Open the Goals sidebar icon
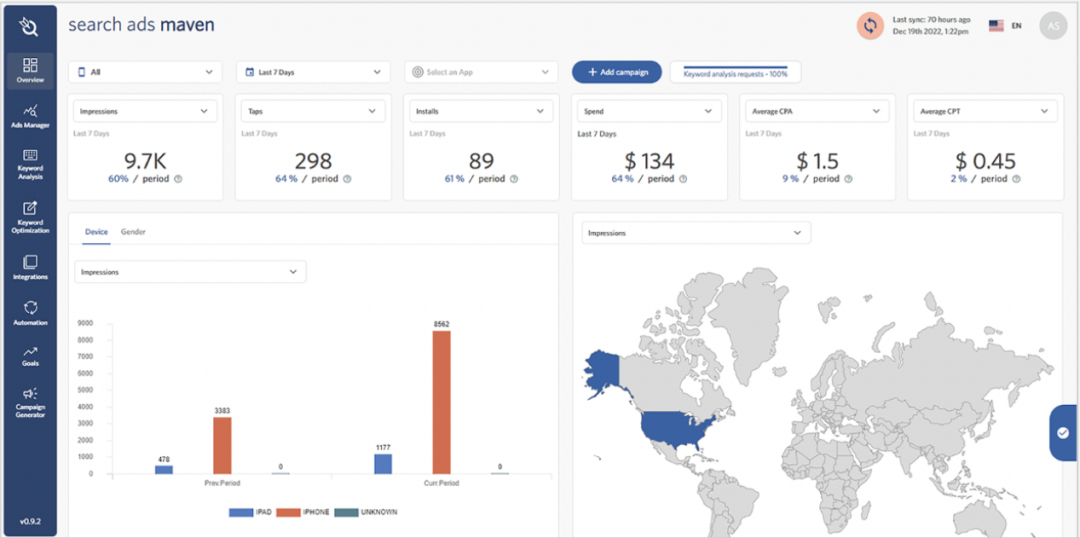 click(x=30, y=356)
